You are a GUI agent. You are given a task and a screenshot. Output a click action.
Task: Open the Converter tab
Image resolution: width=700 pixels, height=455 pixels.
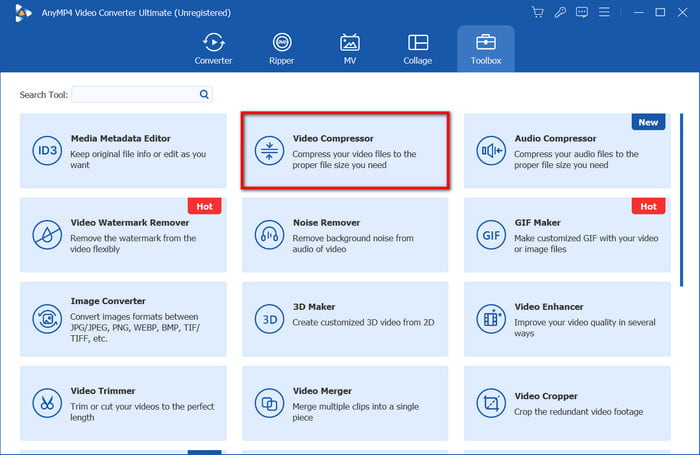[x=213, y=49]
